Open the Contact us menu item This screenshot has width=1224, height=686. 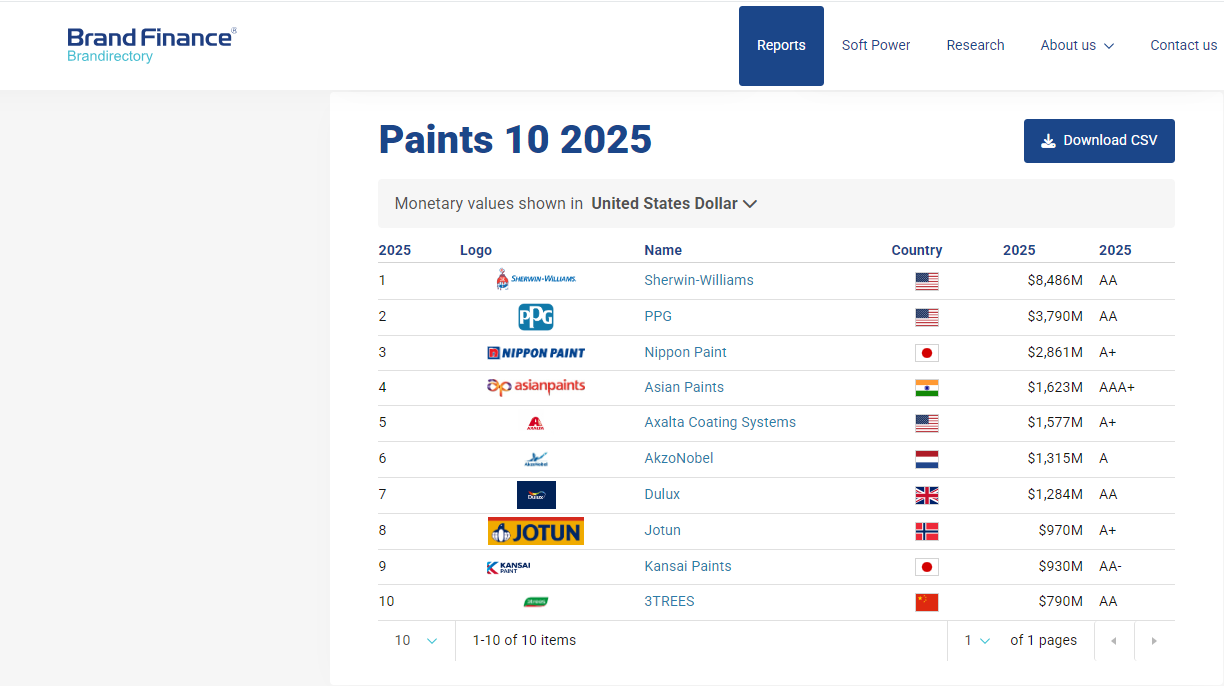tap(1184, 45)
